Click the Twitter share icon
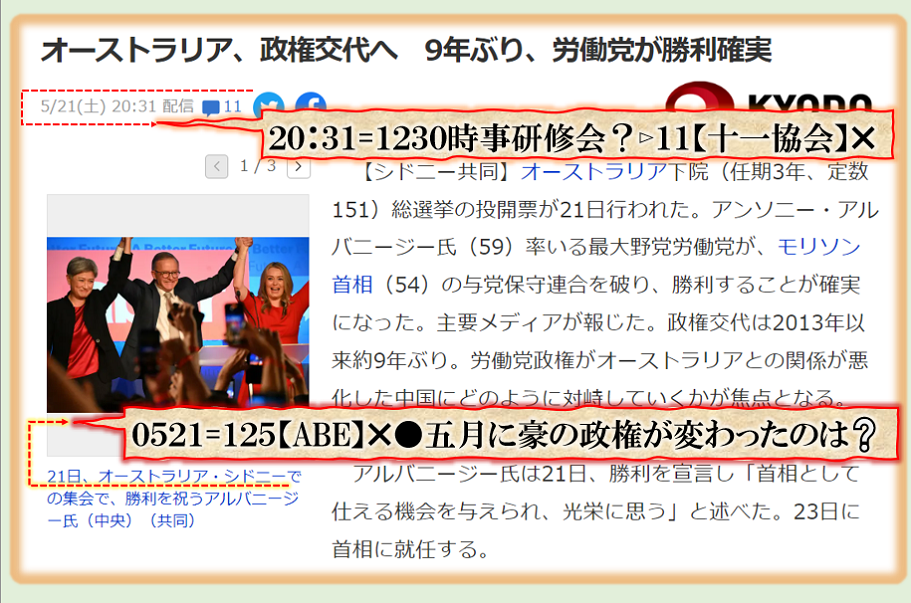The height and width of the screenshot is (603, 911). point(268,105)
